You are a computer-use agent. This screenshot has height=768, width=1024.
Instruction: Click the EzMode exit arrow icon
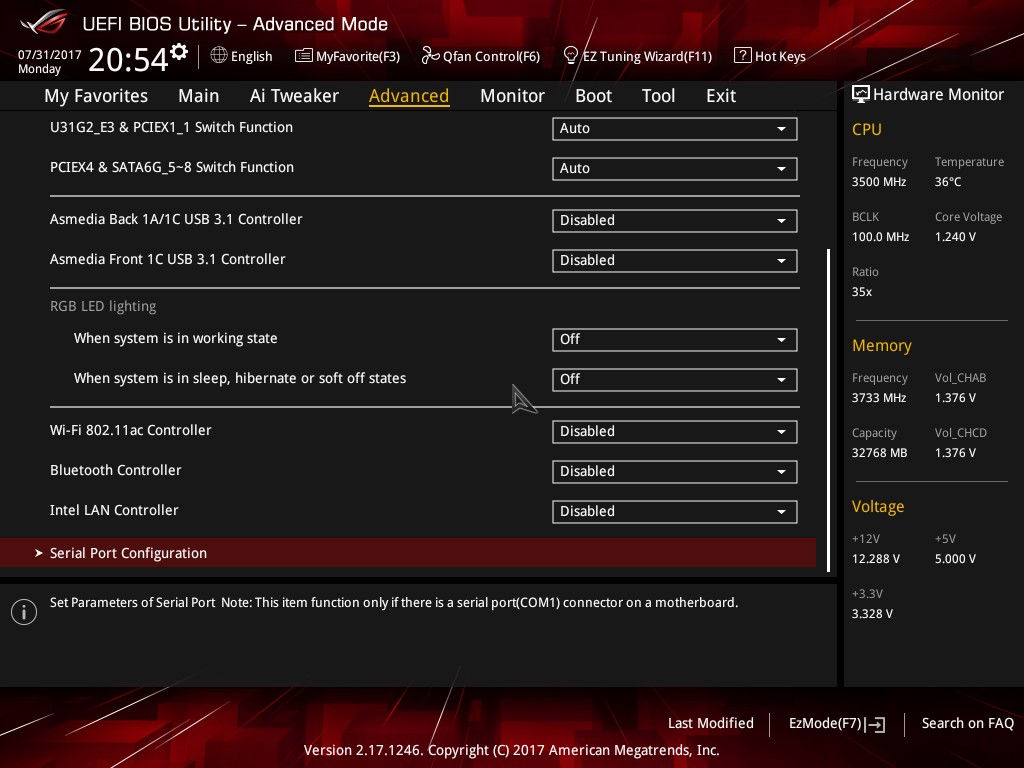(x=875, y=724)
